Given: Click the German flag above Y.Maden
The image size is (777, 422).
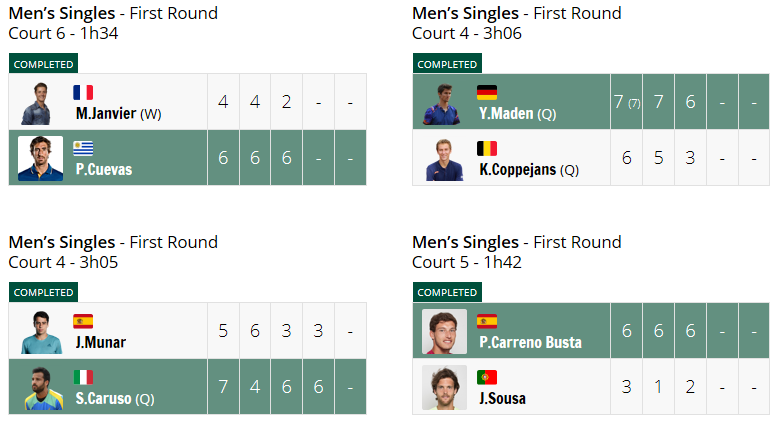Looking at the screenshot, I should 487,93.
